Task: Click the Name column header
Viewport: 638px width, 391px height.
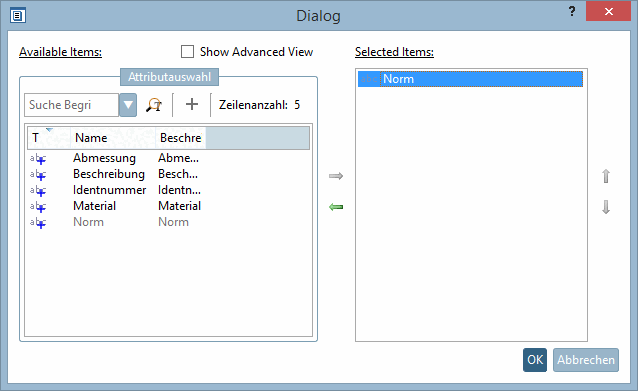Action: 113,138
